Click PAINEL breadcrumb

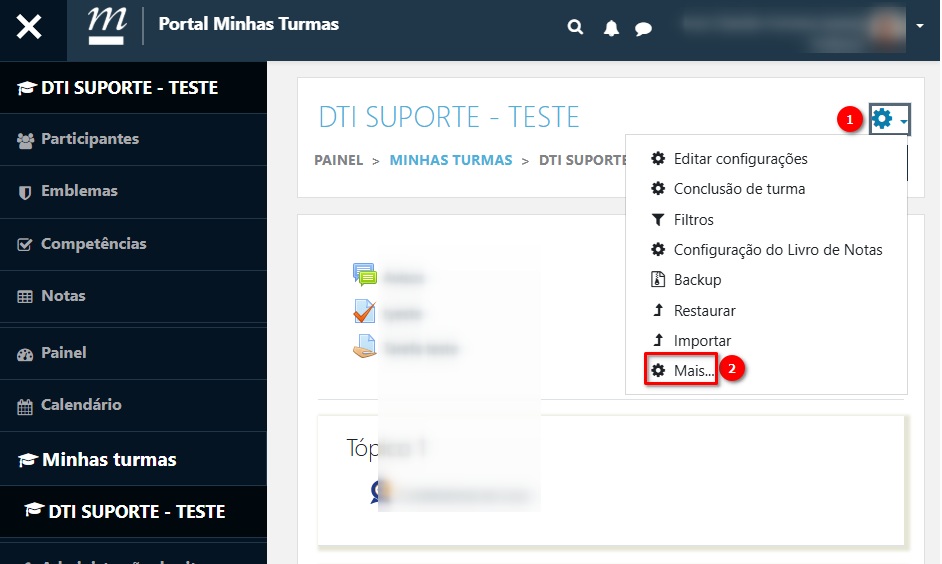point(338,160)
